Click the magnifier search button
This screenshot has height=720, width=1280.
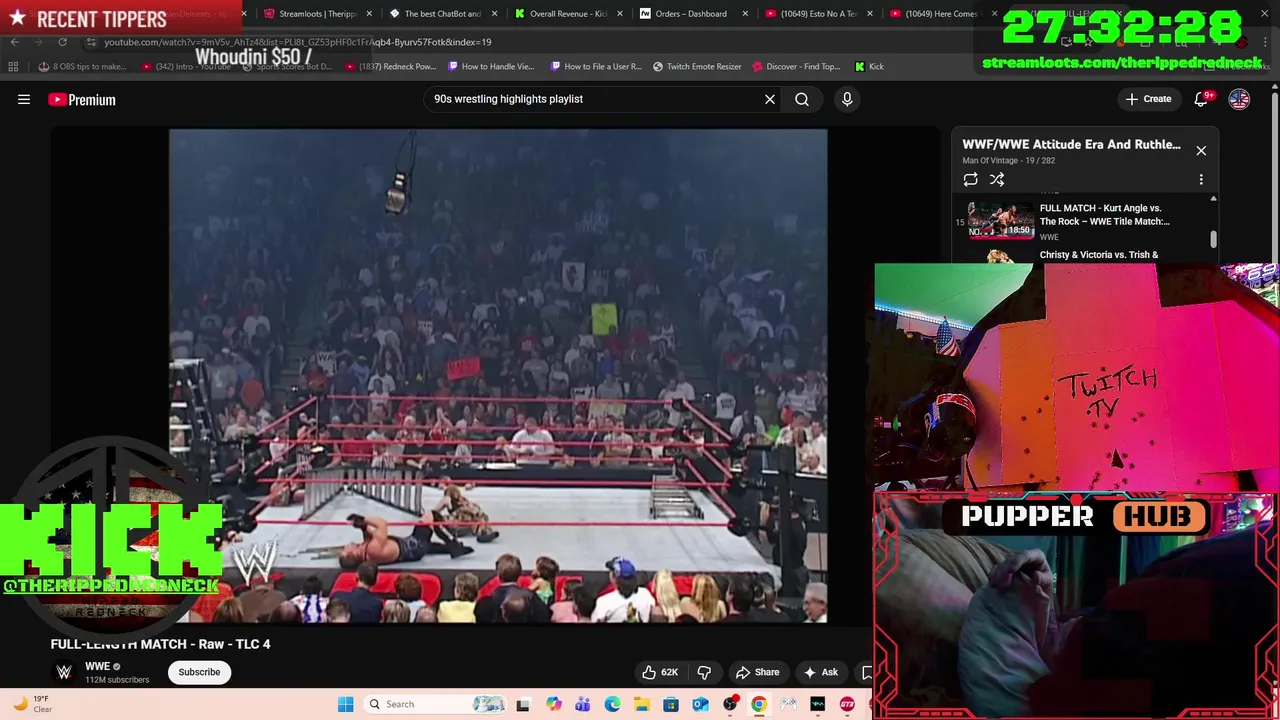pos(802,99)
